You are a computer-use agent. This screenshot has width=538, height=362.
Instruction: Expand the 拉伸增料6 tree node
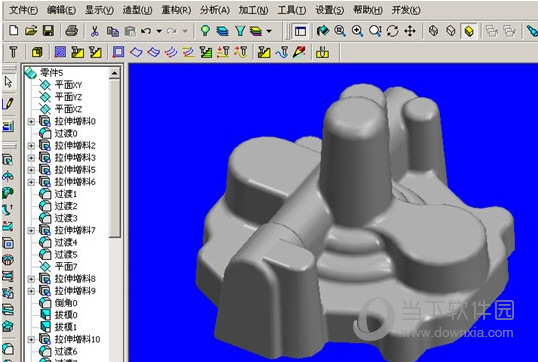tap(31, 182)
